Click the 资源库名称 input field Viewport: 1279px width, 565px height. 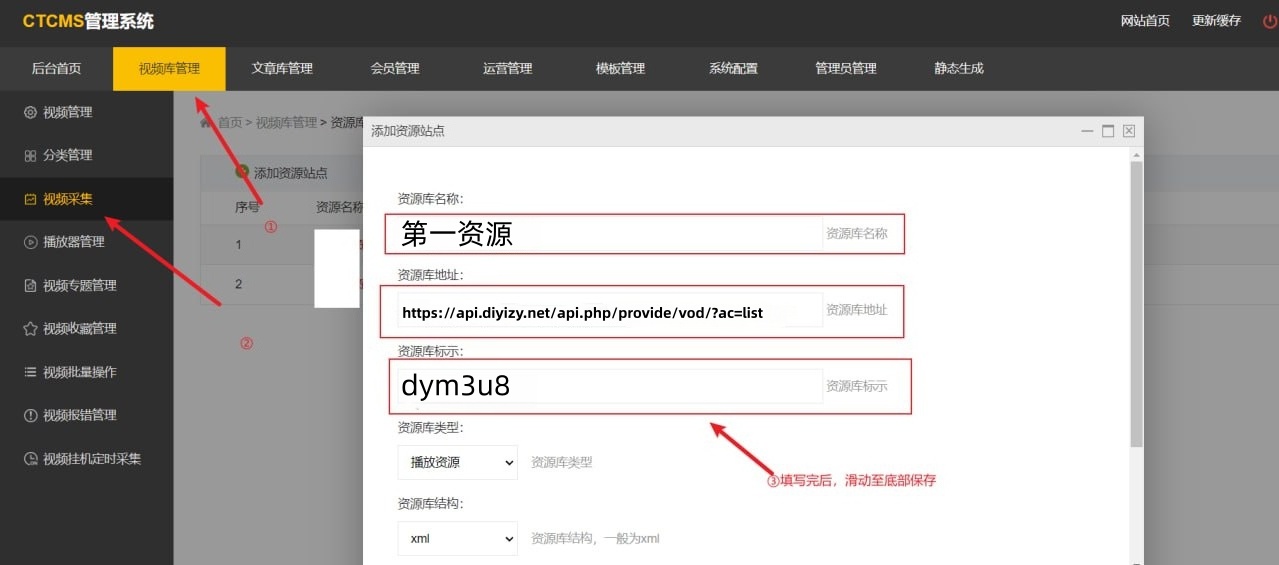(610, 234)
